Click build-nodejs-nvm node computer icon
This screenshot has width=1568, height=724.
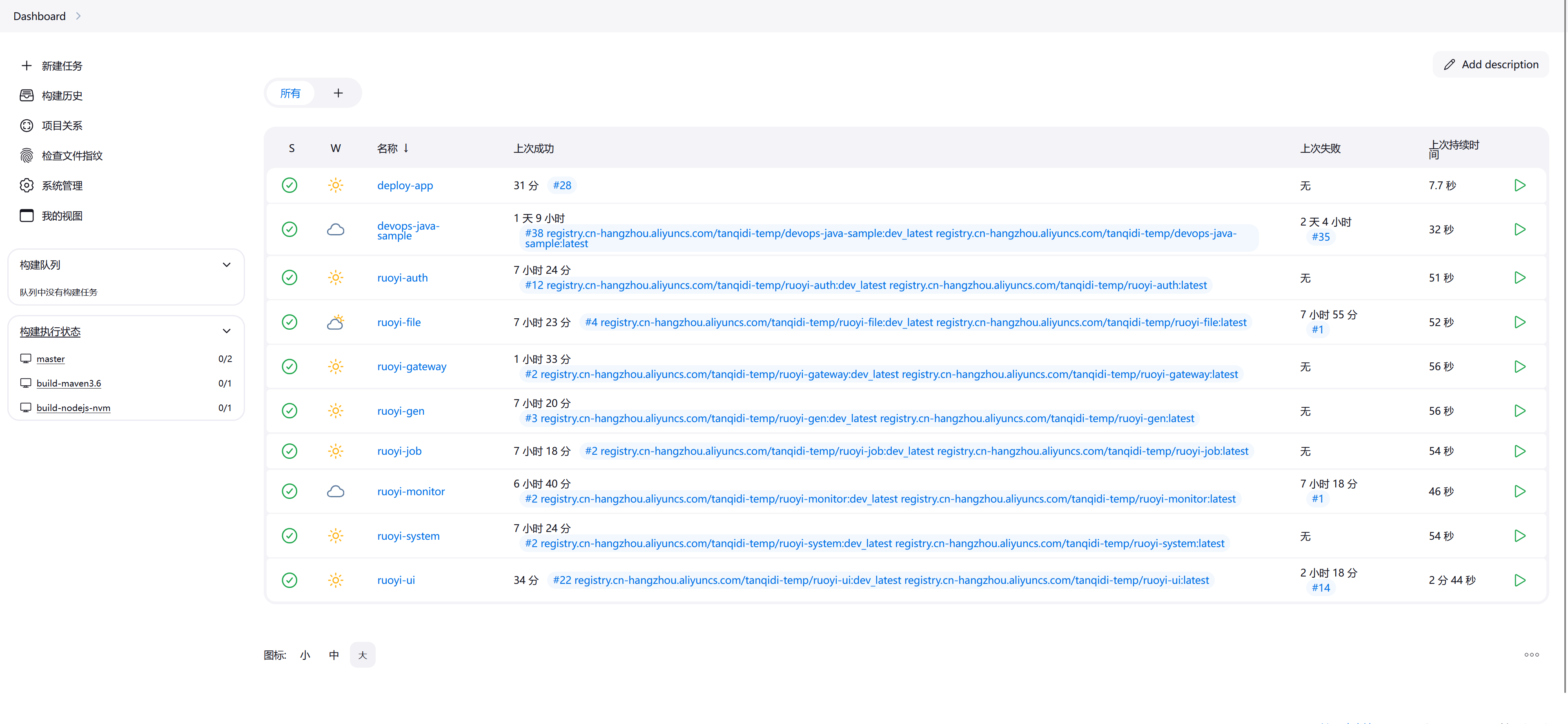(26, 407)
